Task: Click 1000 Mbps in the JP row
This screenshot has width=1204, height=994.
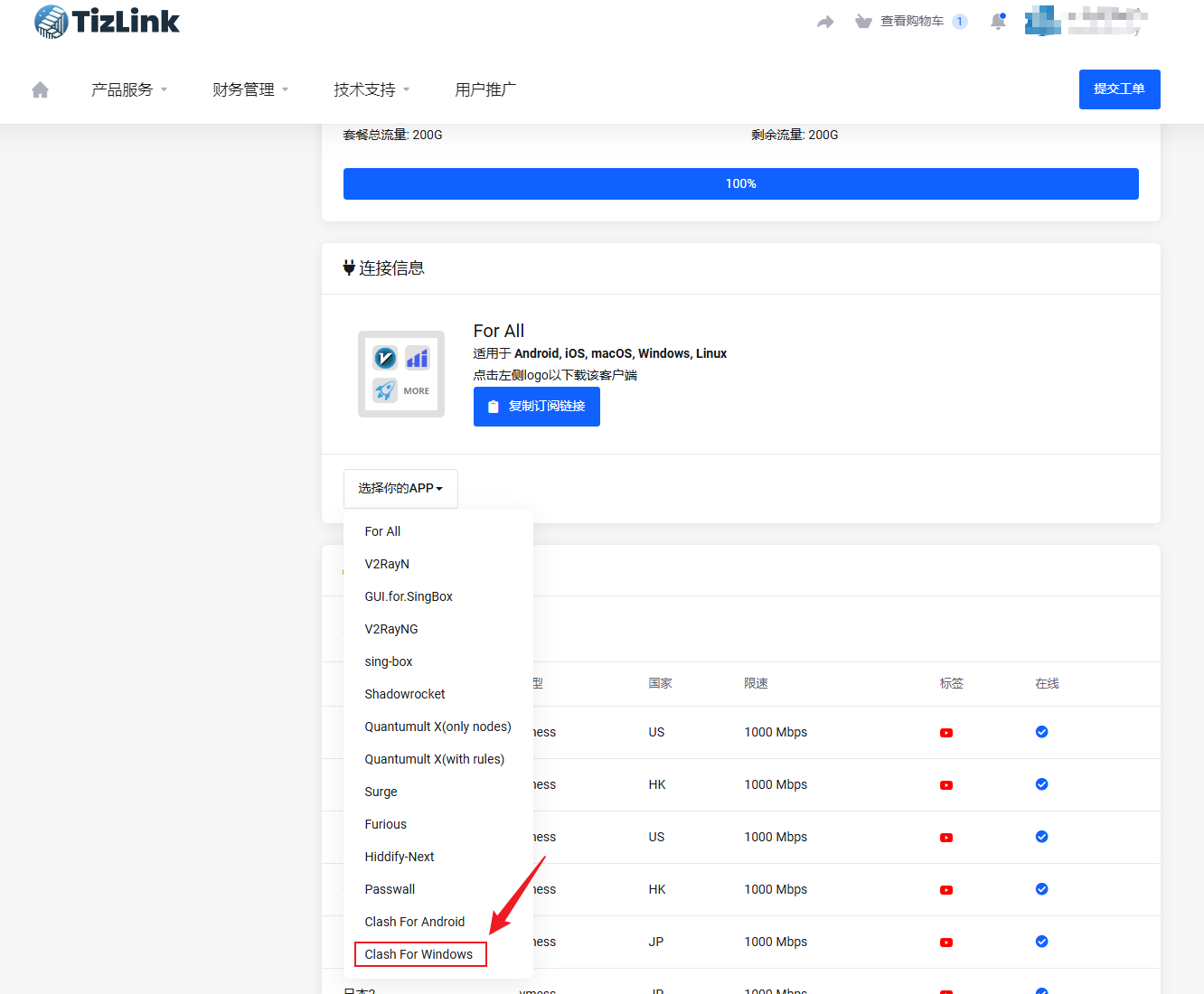Action: pyautogui.click(x=776, y=942)
